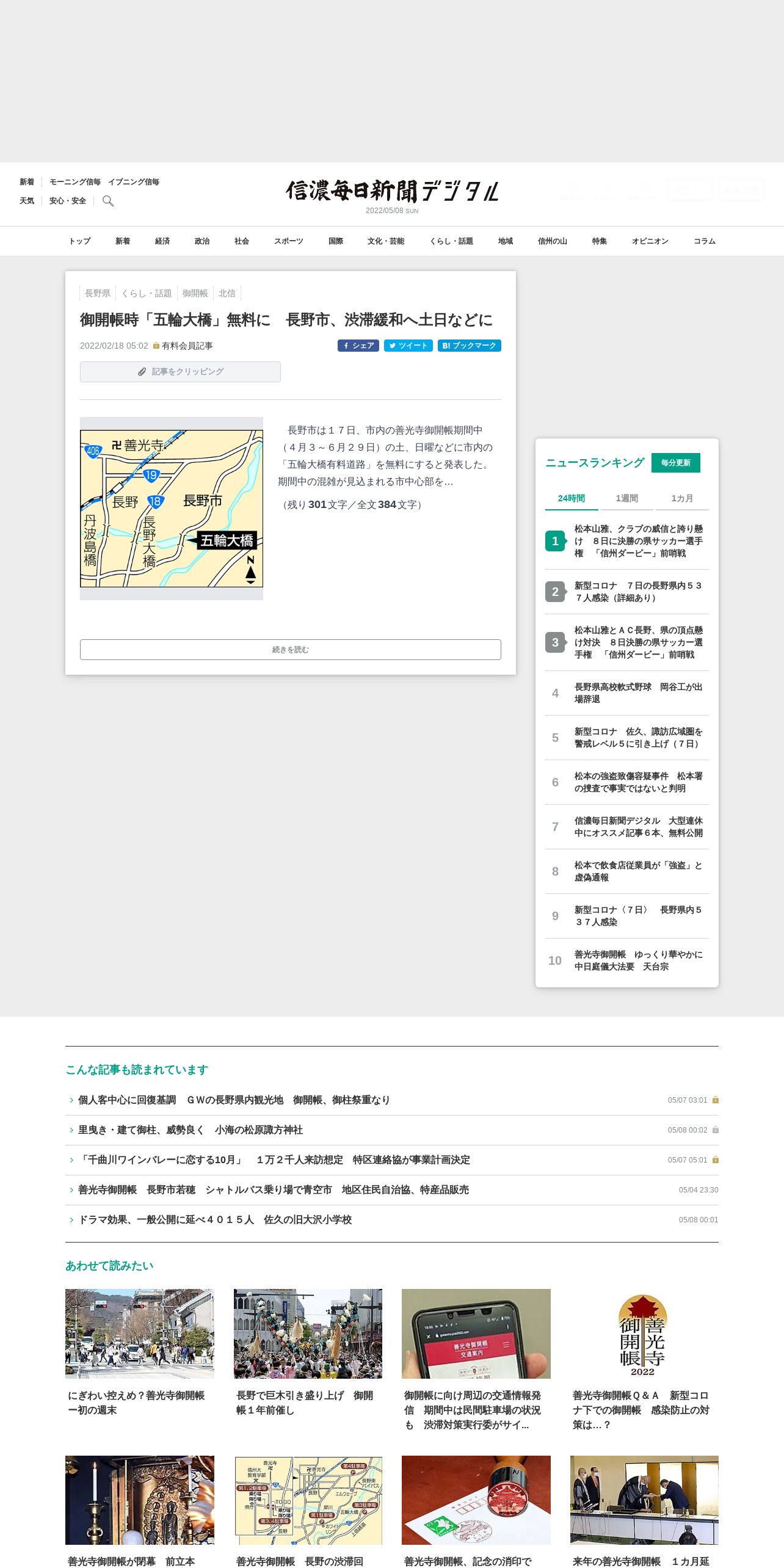Click 信濃毎日新聞デジタル site logo
Screen dimensions: 784x1568
[392, 191]
